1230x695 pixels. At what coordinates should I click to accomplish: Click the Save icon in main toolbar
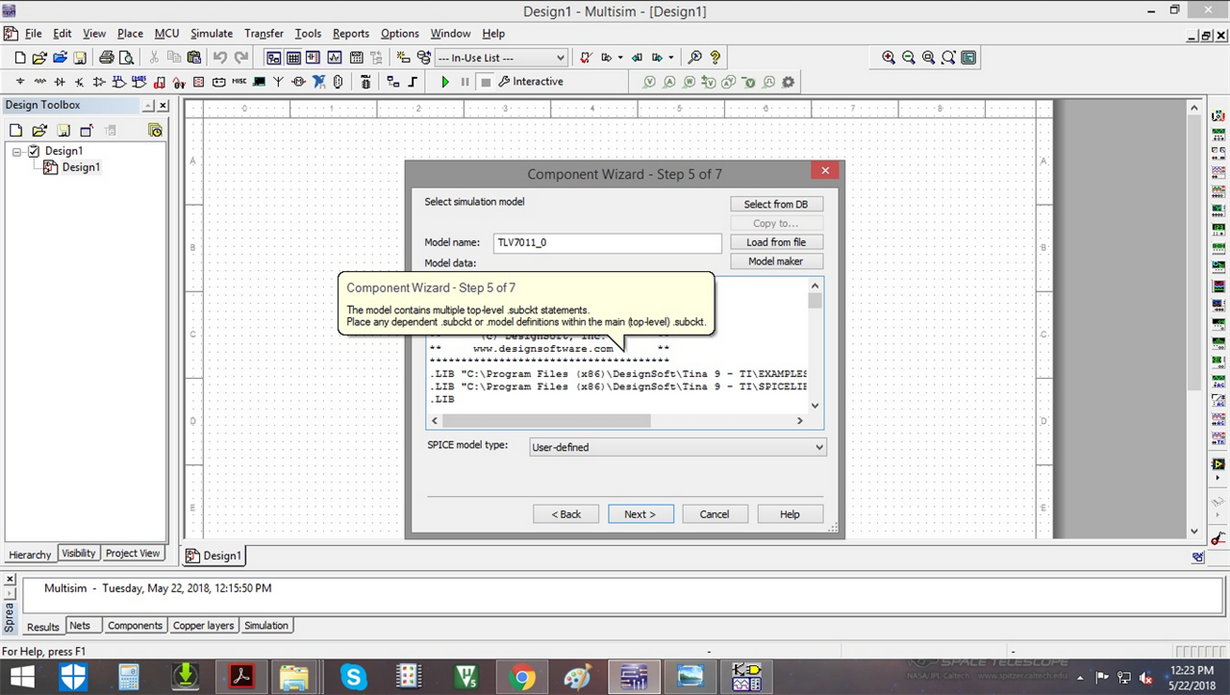[79, 58]
